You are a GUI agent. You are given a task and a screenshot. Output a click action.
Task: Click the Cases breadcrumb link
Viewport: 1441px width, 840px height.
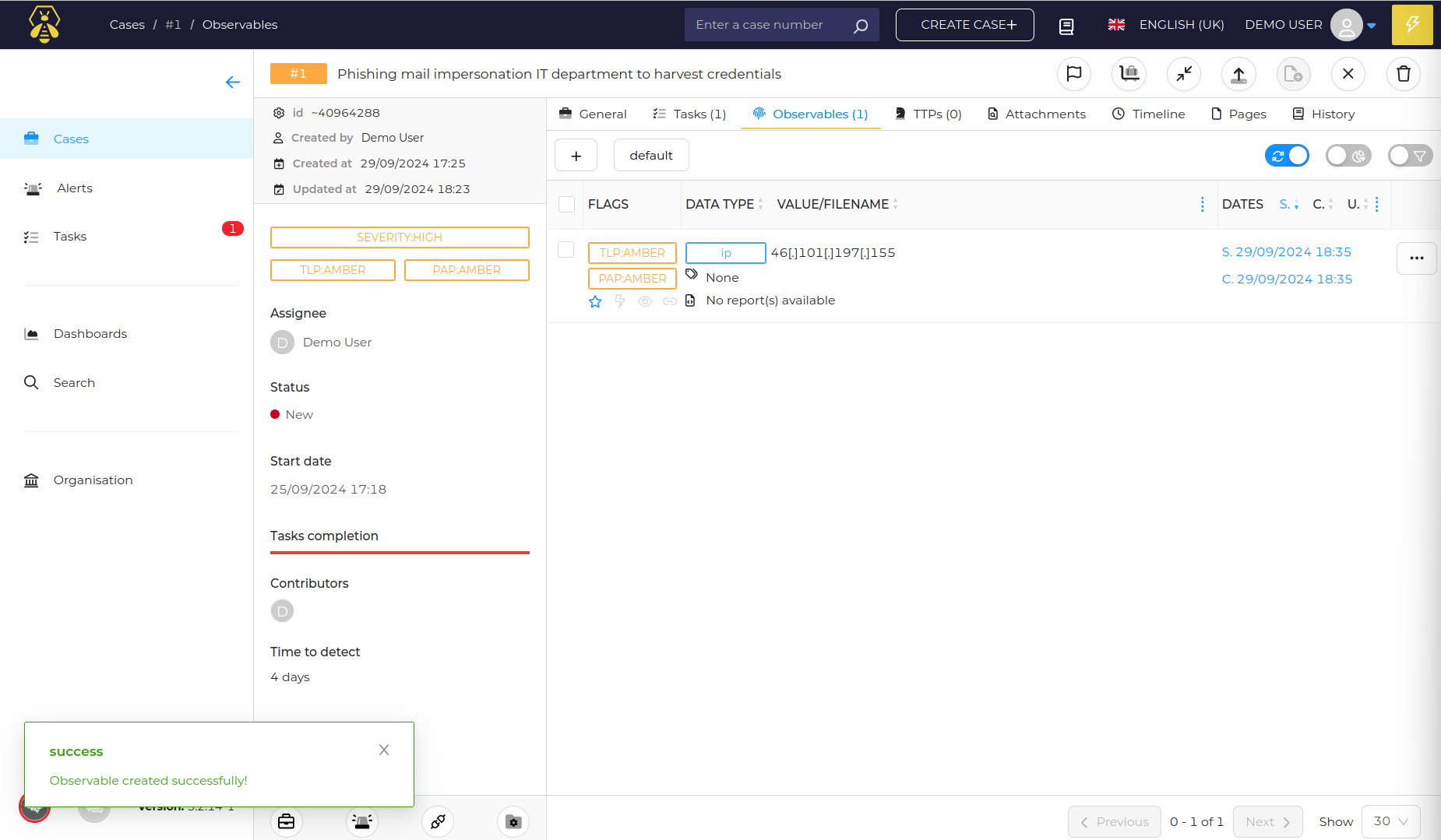(127, 25)
